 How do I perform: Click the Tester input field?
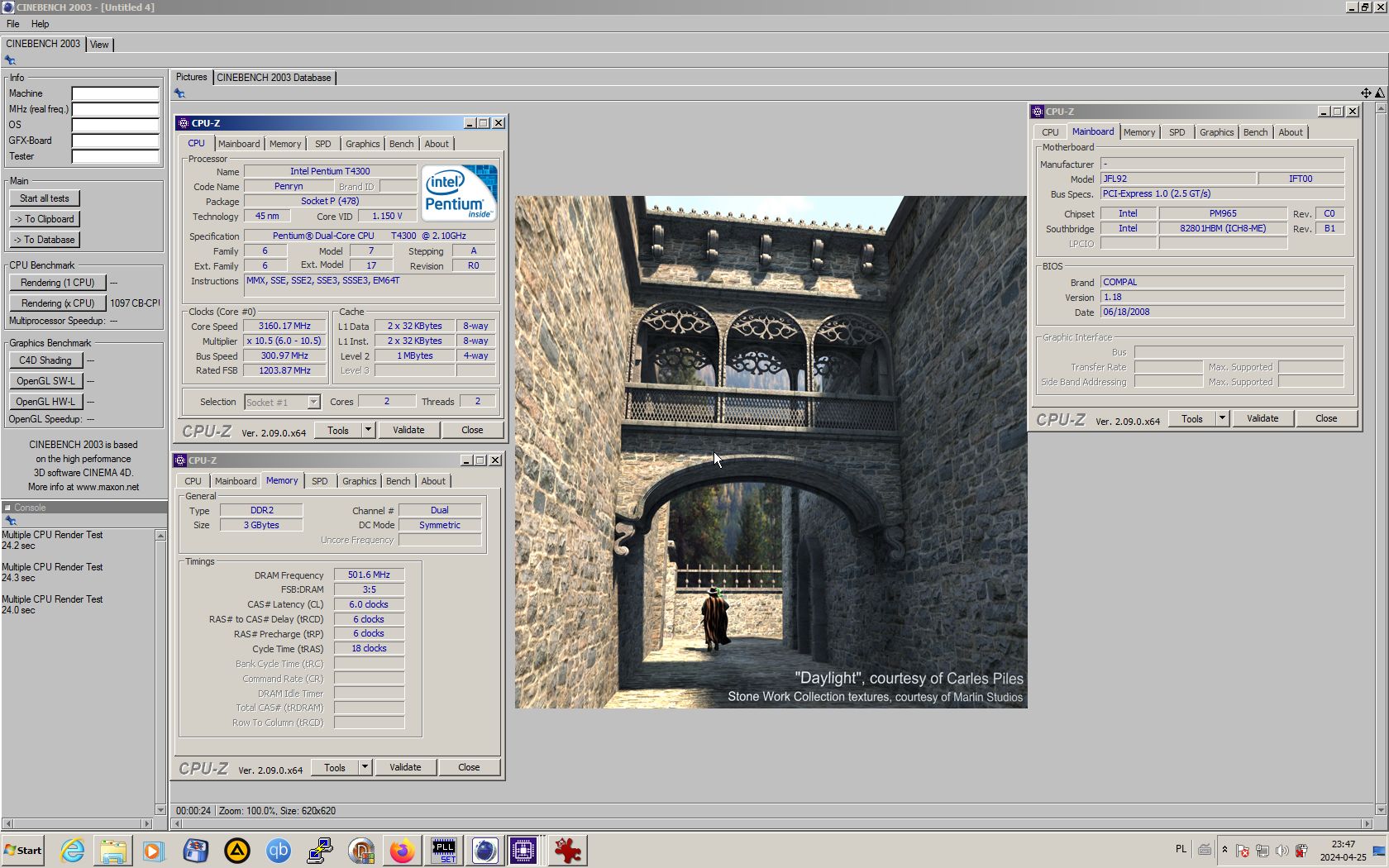tap(115, 156)
